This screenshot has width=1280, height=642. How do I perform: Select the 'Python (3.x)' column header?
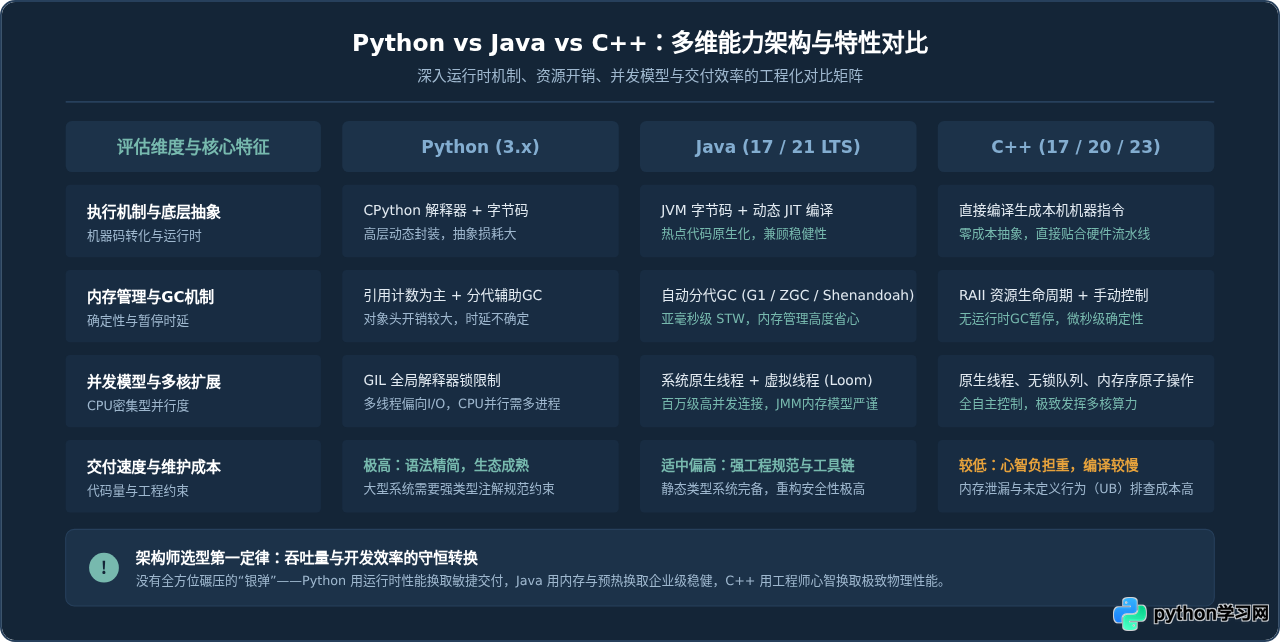coord(480,147)
